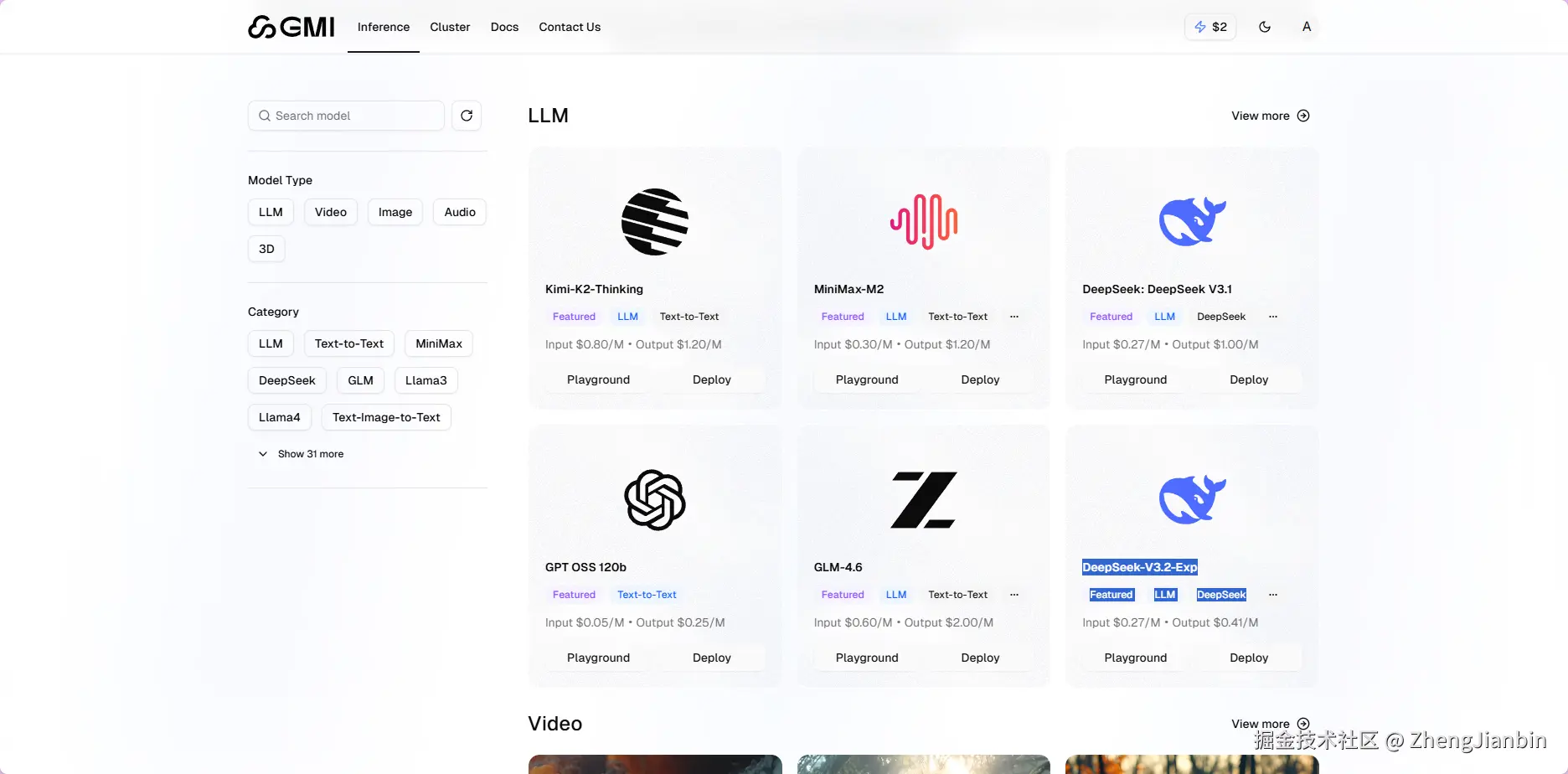Select the MiniMax category filter
Viewport: 1568px width, 774px height.
[x=439, y=343]
